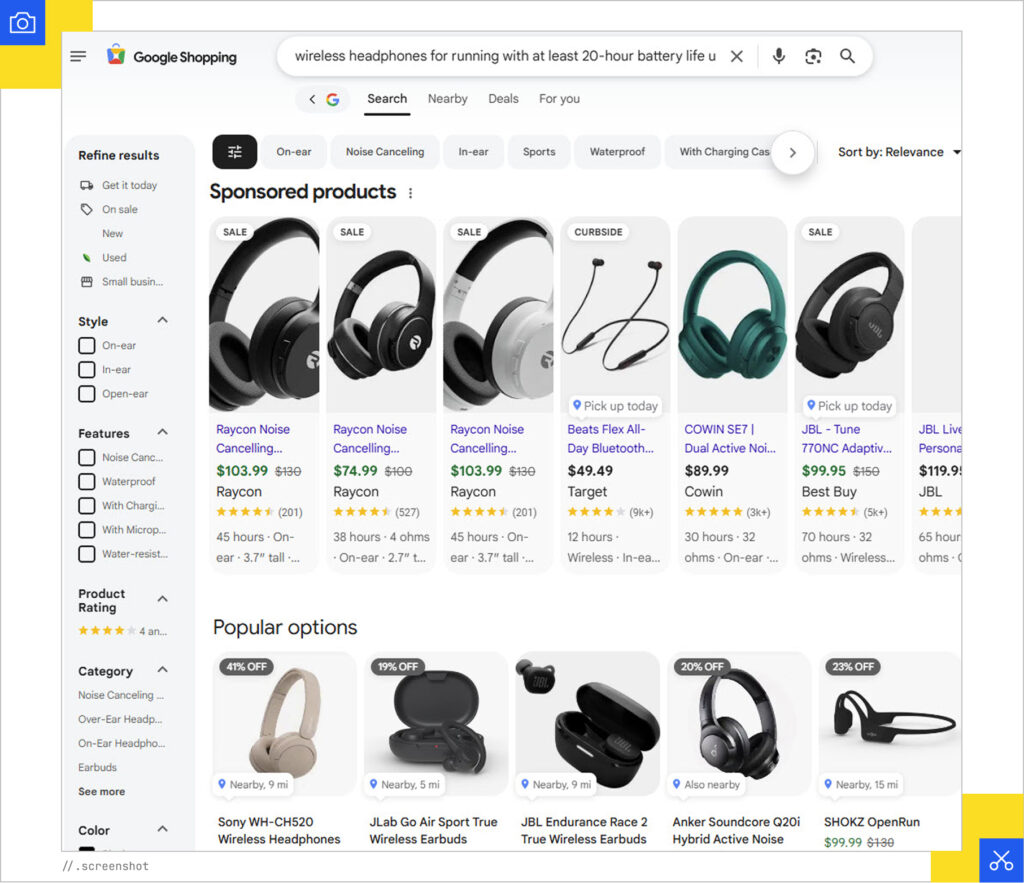Enable the On-ear style checkbox
Viewport: 1024px width, 883px height.
click(86, 345)
